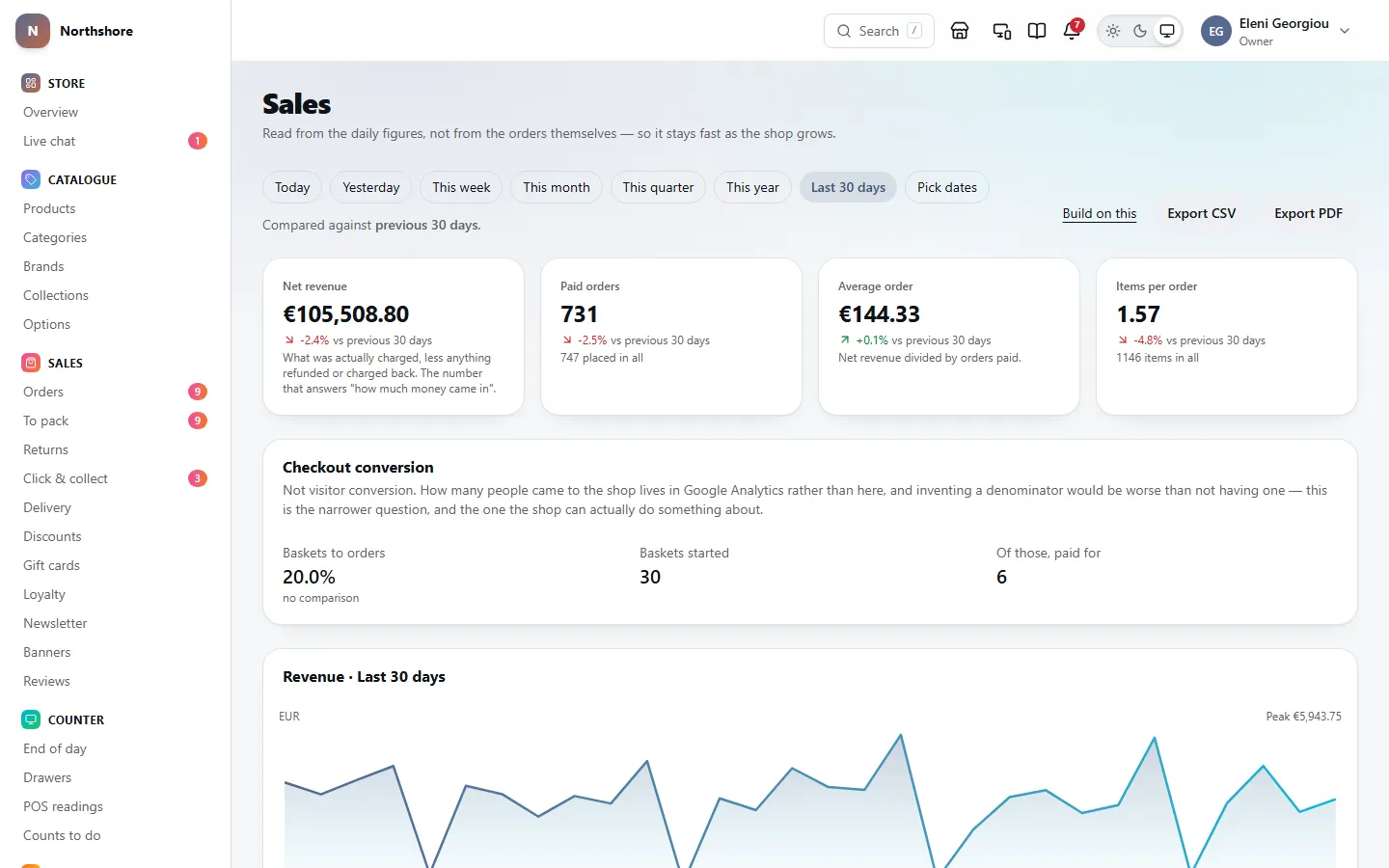
Task: Click the Peak €5,943.75 label
Action: pyautogui.click(x=1303, y=717)
